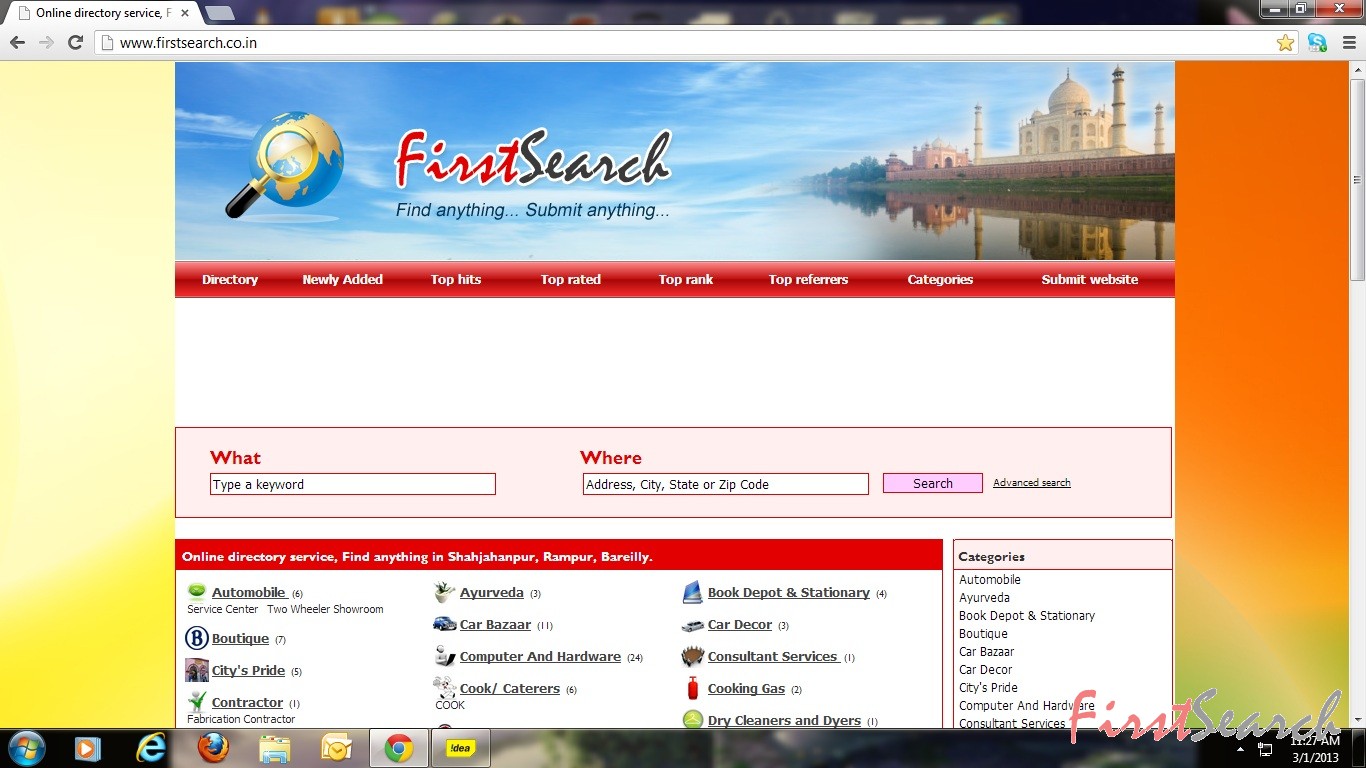Click the Car Bazaar car icon
The image size is (1366, 768).
coord(445,624)
